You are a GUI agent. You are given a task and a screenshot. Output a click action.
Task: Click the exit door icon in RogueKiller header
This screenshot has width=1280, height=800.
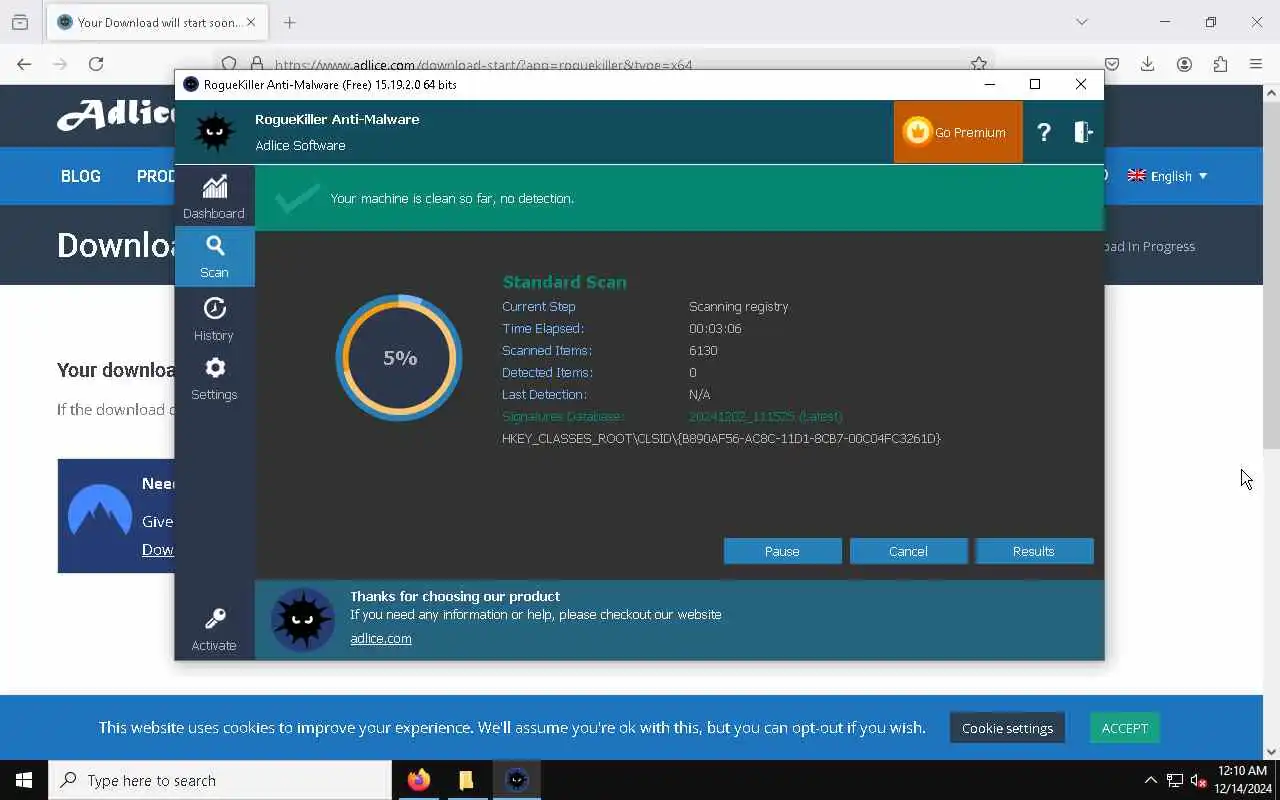(x=1083, y=132)
